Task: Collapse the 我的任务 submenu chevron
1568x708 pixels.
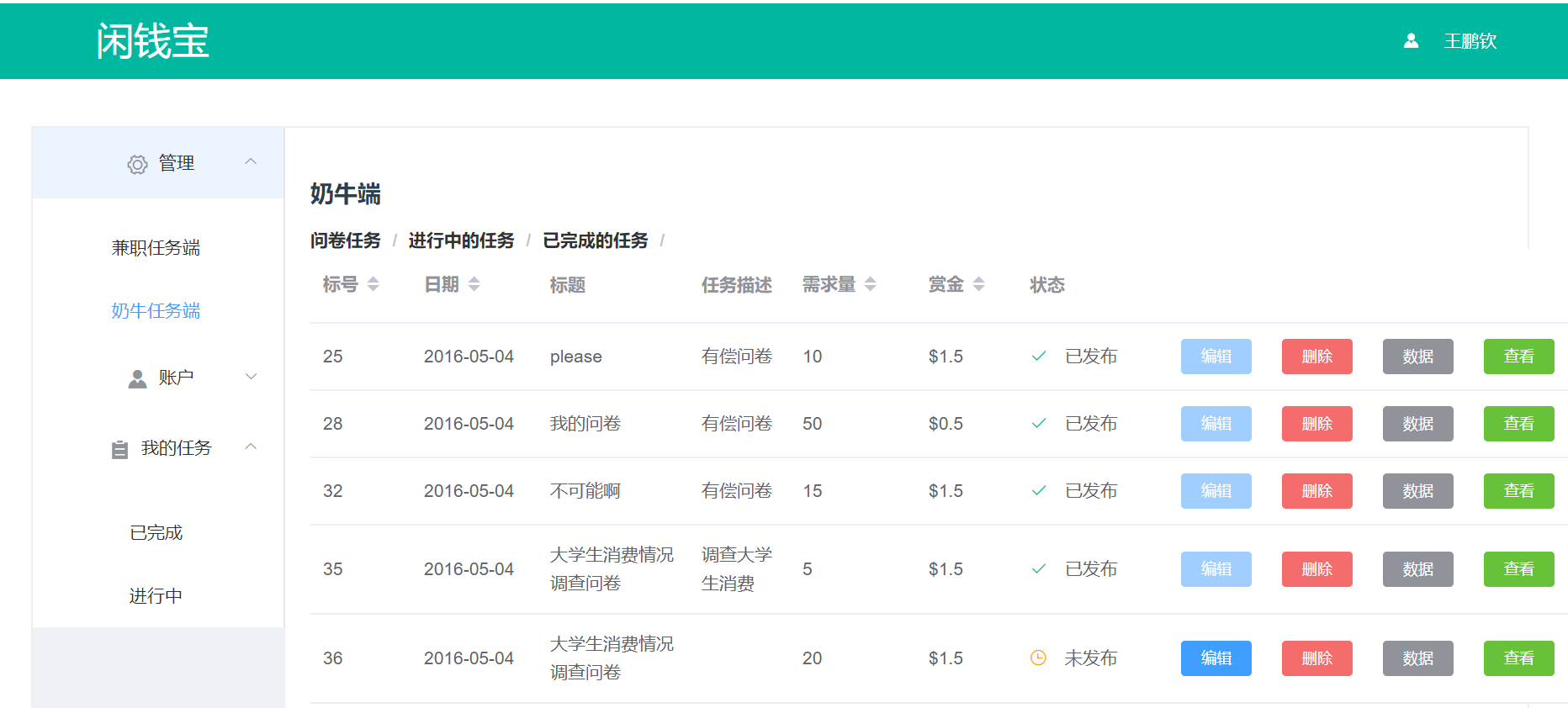Action: click(251, 446)
